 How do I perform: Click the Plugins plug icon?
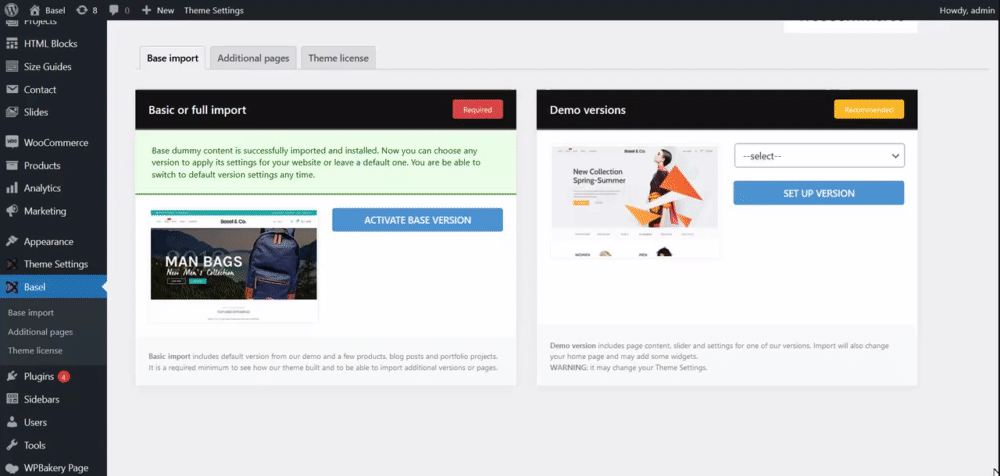point(12,376)
